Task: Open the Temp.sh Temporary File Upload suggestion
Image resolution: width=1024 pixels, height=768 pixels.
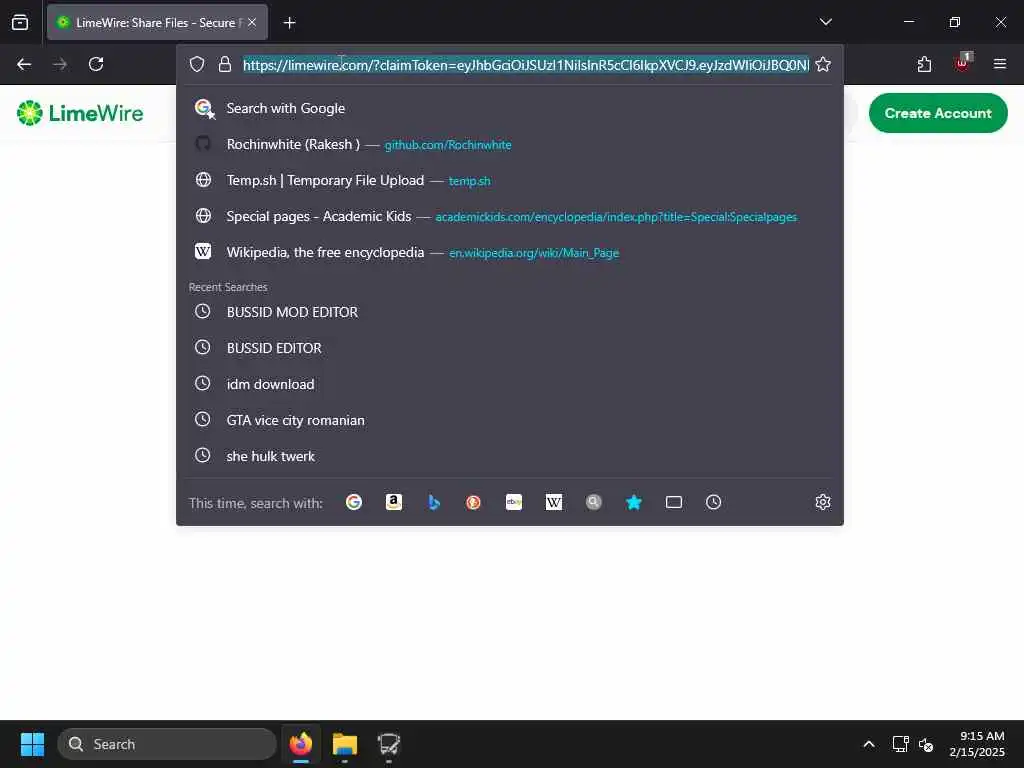Action: pos(509,180)
